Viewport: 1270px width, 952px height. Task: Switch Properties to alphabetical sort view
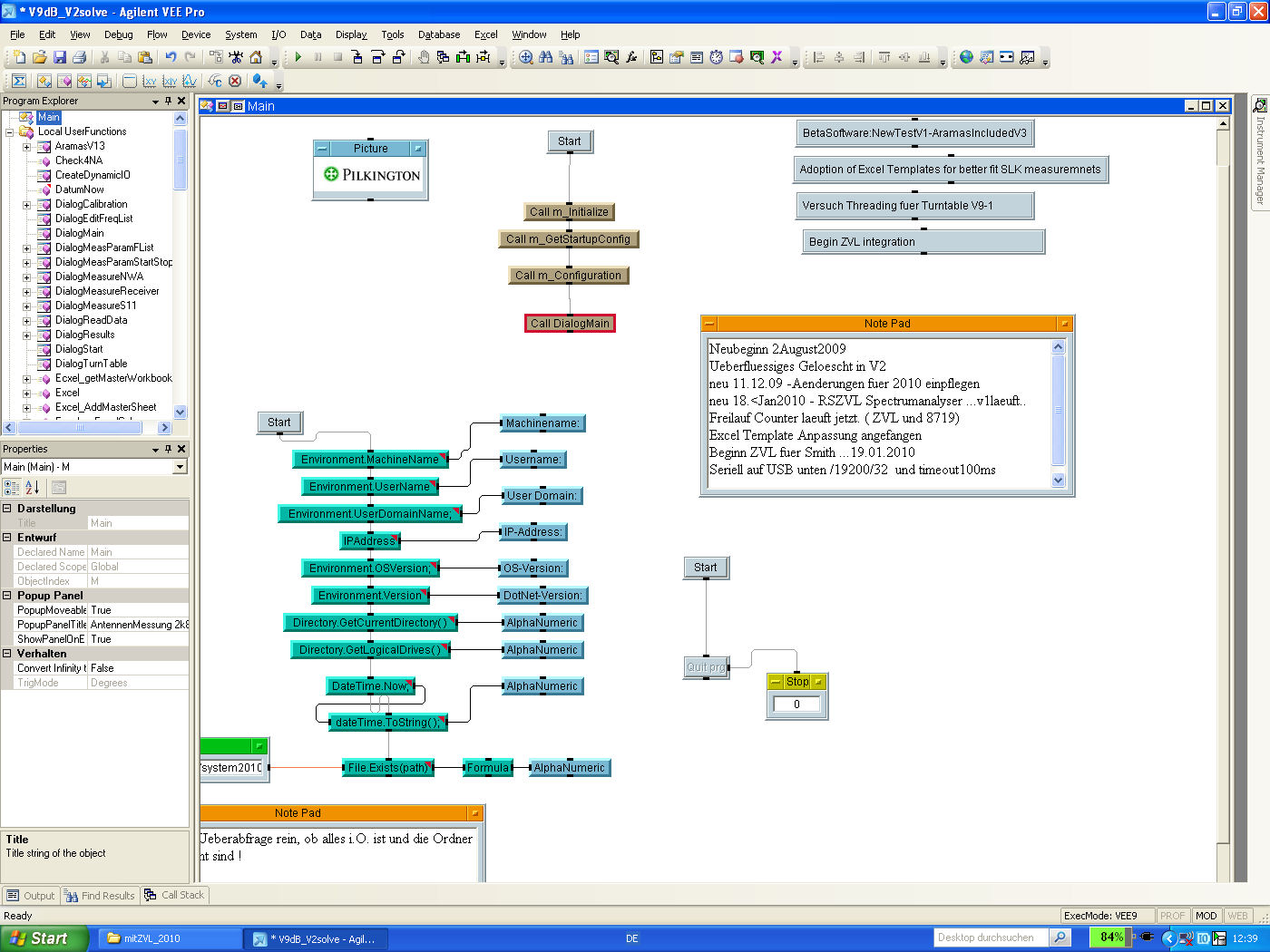point(32,488)
